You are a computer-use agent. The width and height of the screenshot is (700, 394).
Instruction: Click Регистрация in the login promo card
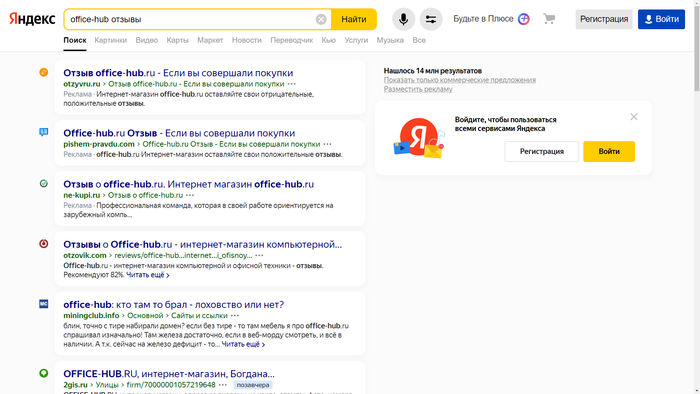(x=542, y=151)
